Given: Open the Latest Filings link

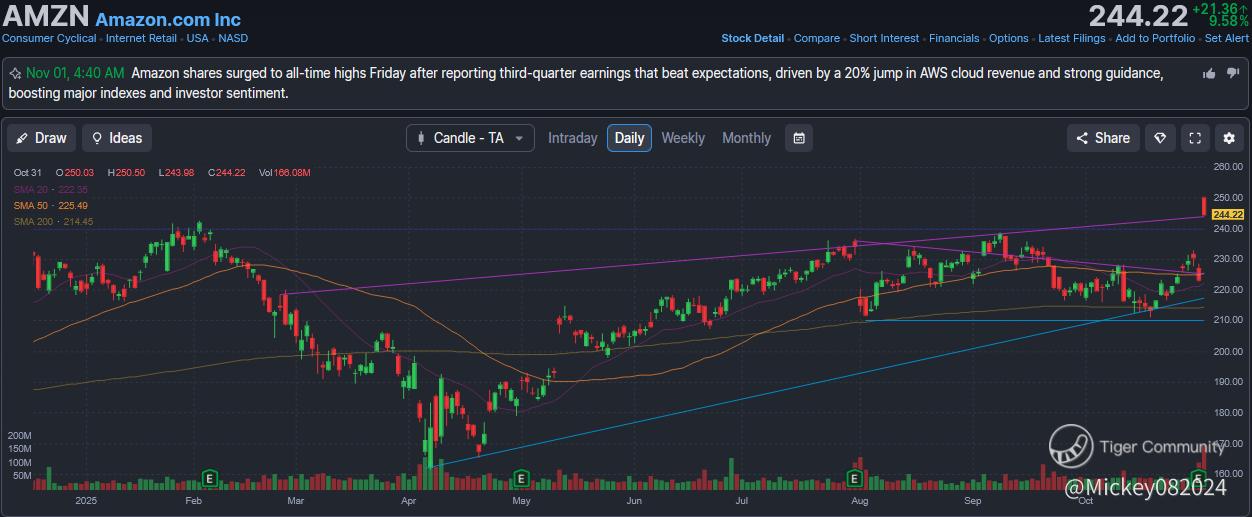Looking at the screenshot, I should click(x=1072, y=38).
